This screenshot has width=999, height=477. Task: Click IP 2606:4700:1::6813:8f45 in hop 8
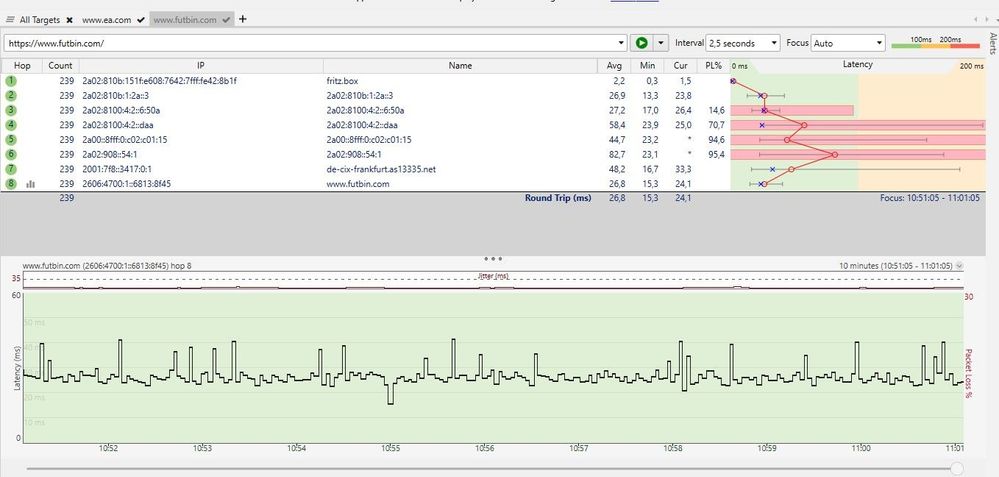click(127, 184)
